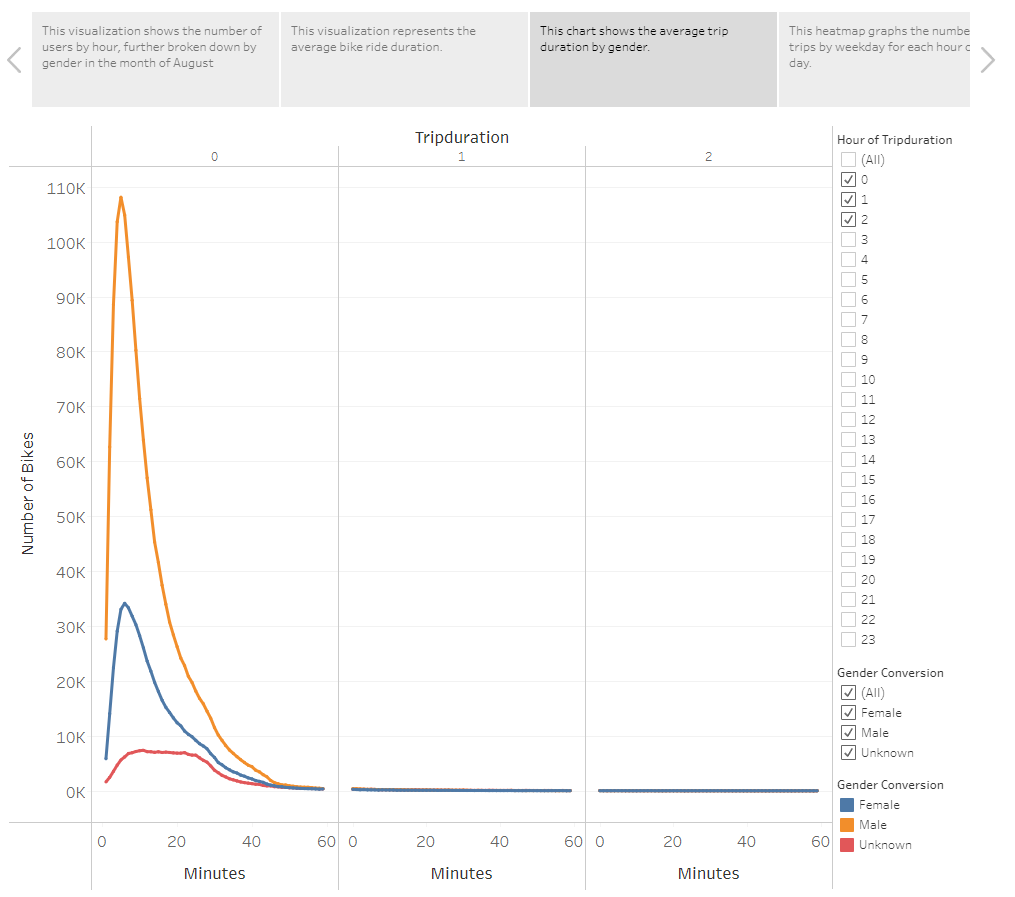The height and width of the screenshot is (897, 1015).
Task: Open the users by hour story point
Action: [155, 59]
